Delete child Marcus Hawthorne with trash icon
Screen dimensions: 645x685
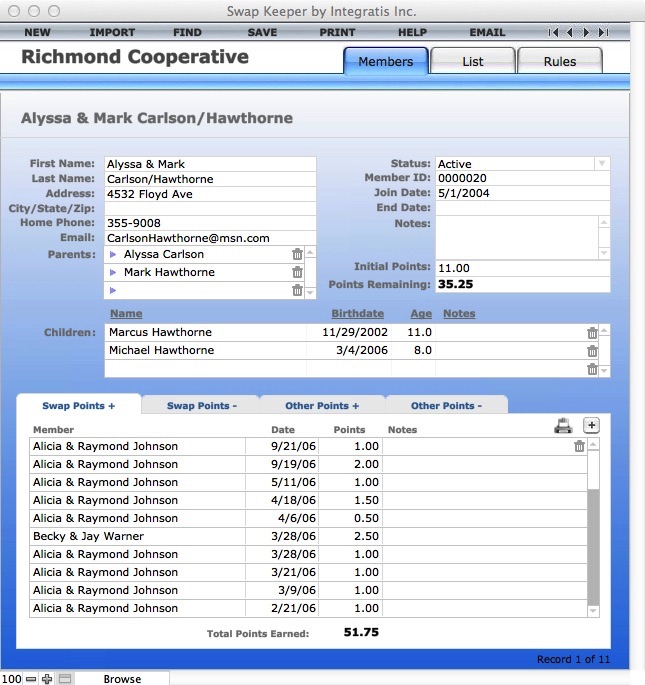[x=592, y=333]
